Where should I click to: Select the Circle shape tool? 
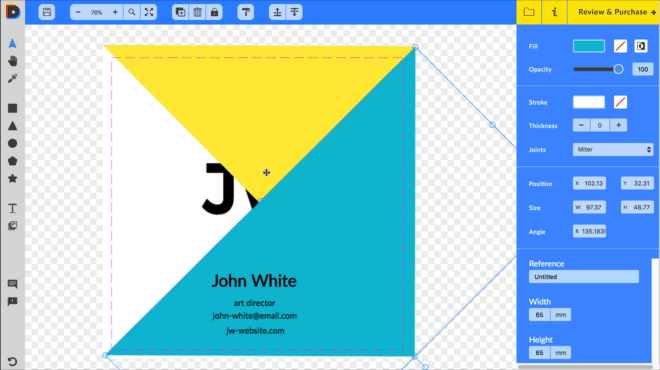13,144
